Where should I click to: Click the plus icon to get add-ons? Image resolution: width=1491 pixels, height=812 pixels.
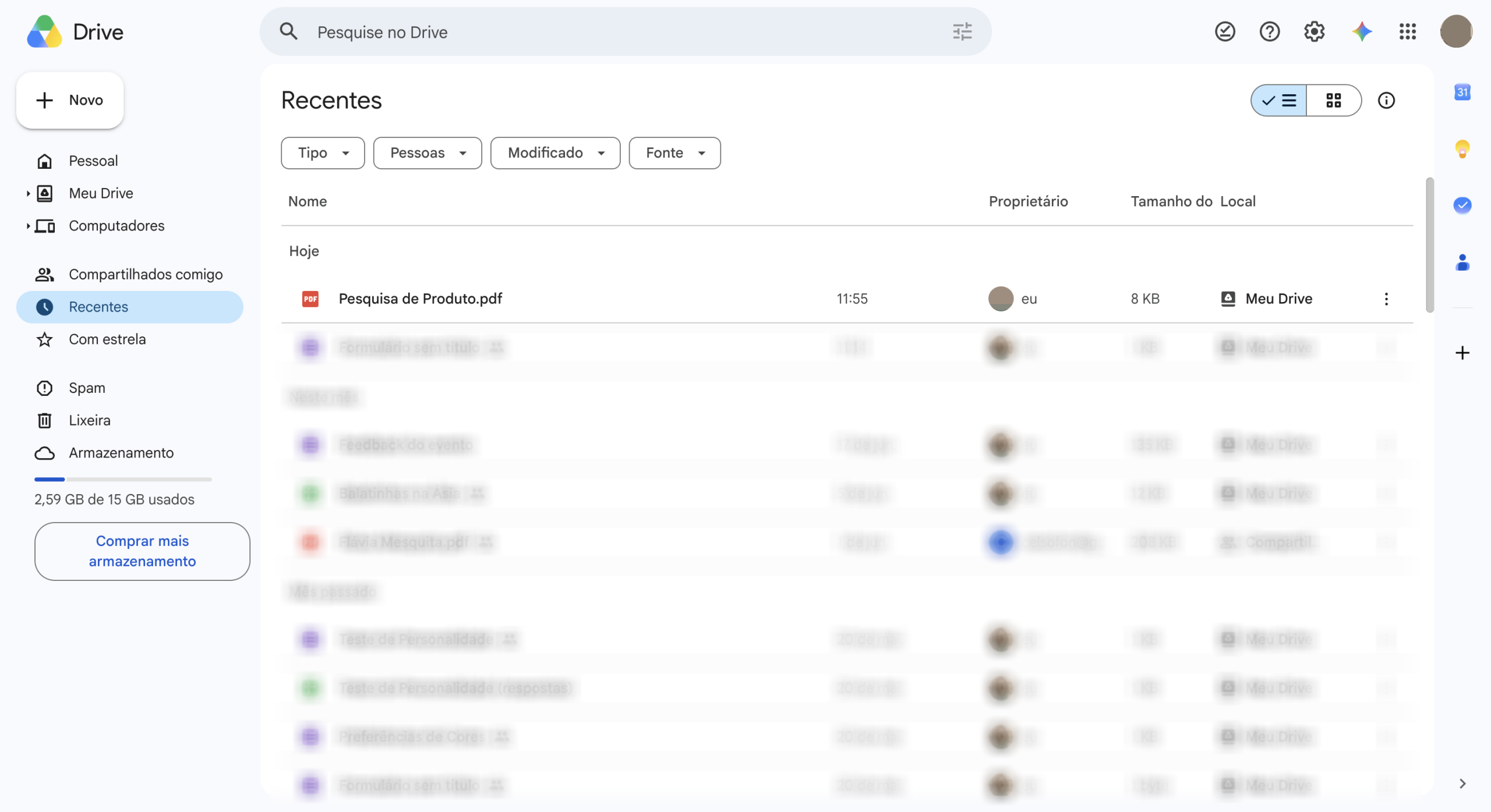click(1462, 353)
